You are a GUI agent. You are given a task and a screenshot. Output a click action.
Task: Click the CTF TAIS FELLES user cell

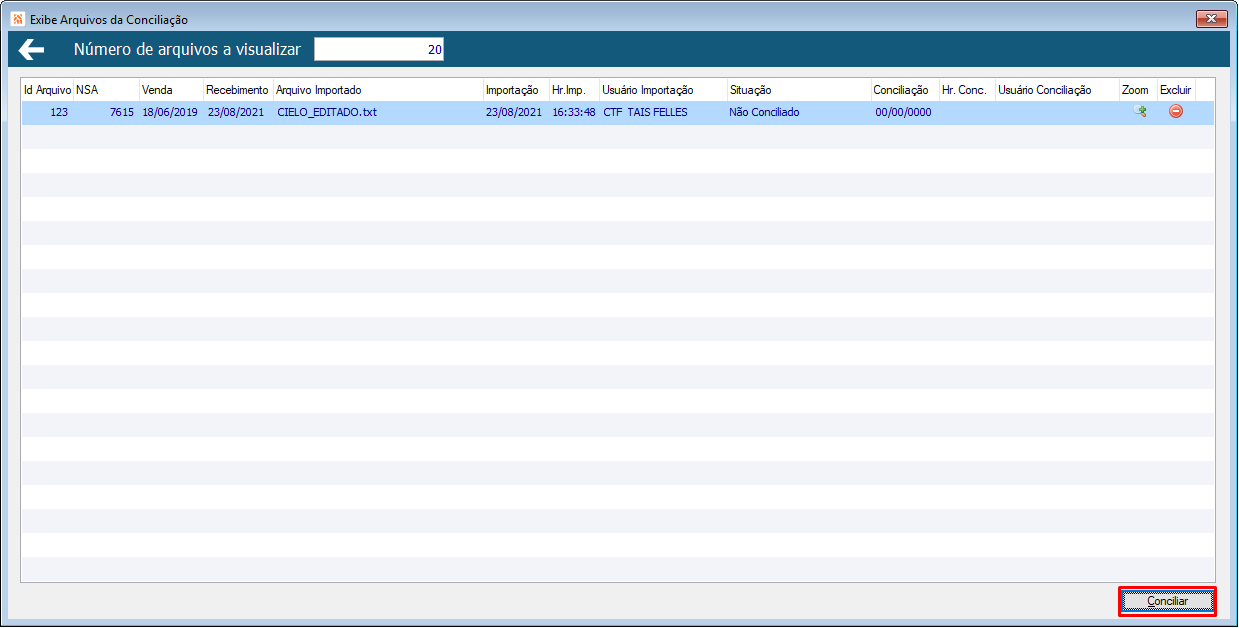coord(645,112)
